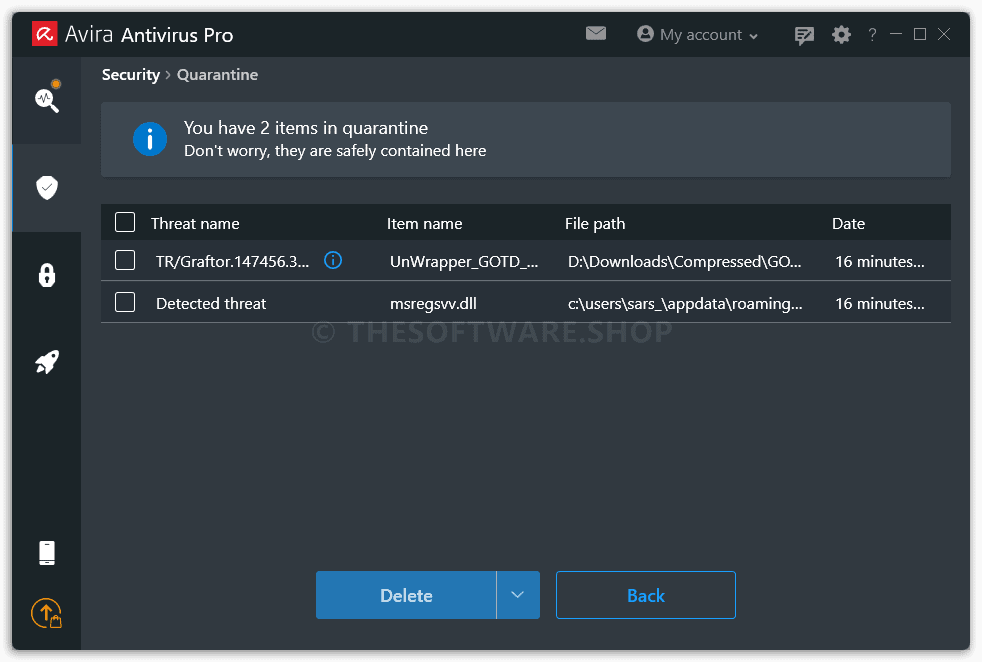
Task: Open the Status scan sidebar icon
Action: pyautogui.click(x=47, y=98)
